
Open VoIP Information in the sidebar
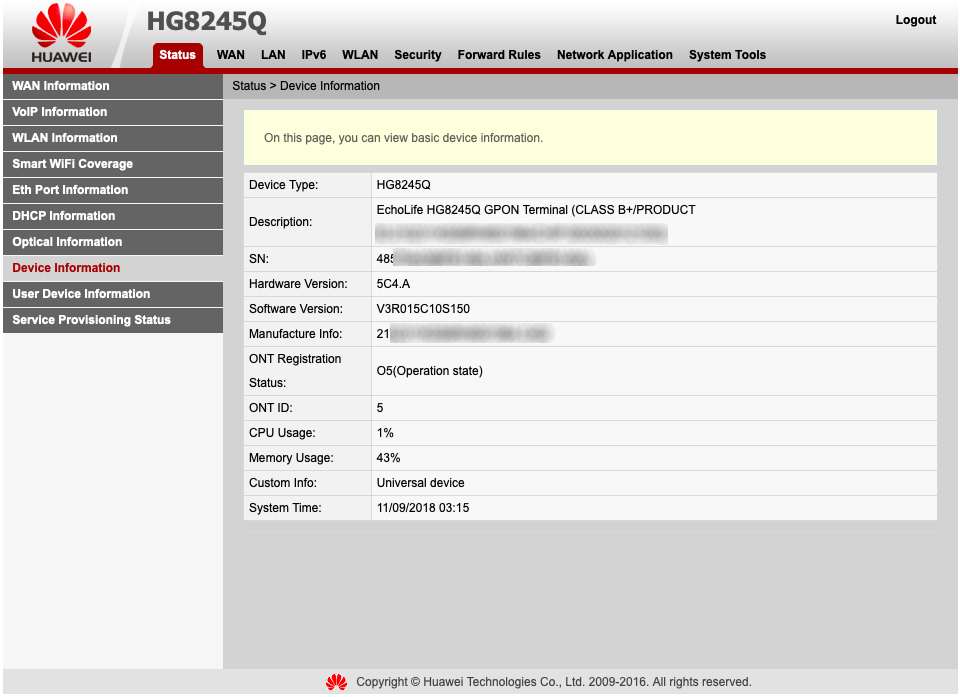[x=113, y=112]
